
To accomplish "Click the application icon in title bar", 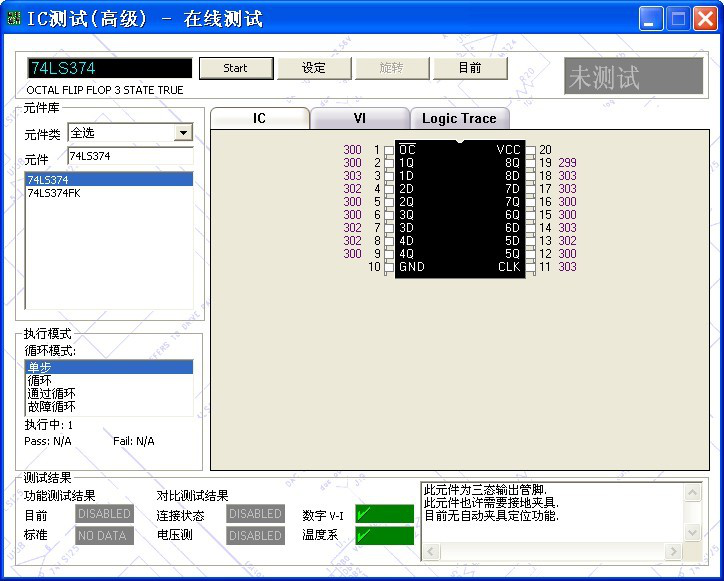I will point(14,18).
